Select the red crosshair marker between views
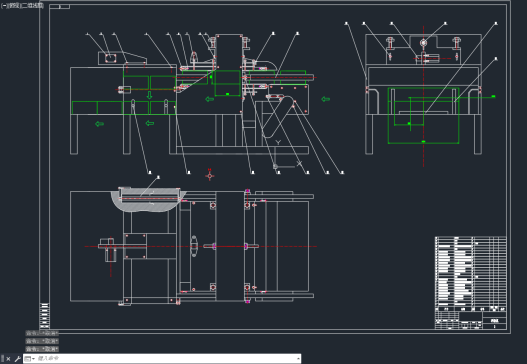This screenshot has width=527, height=364. pos(210,175)
